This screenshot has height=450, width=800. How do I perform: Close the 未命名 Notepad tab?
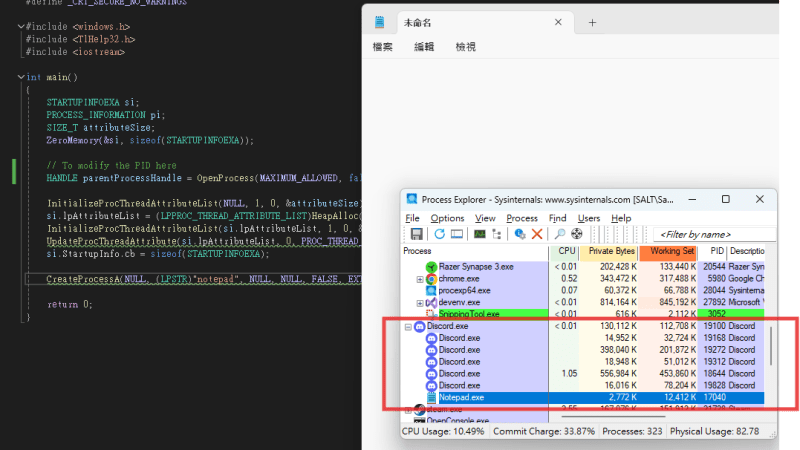click(x=558, y=22)
